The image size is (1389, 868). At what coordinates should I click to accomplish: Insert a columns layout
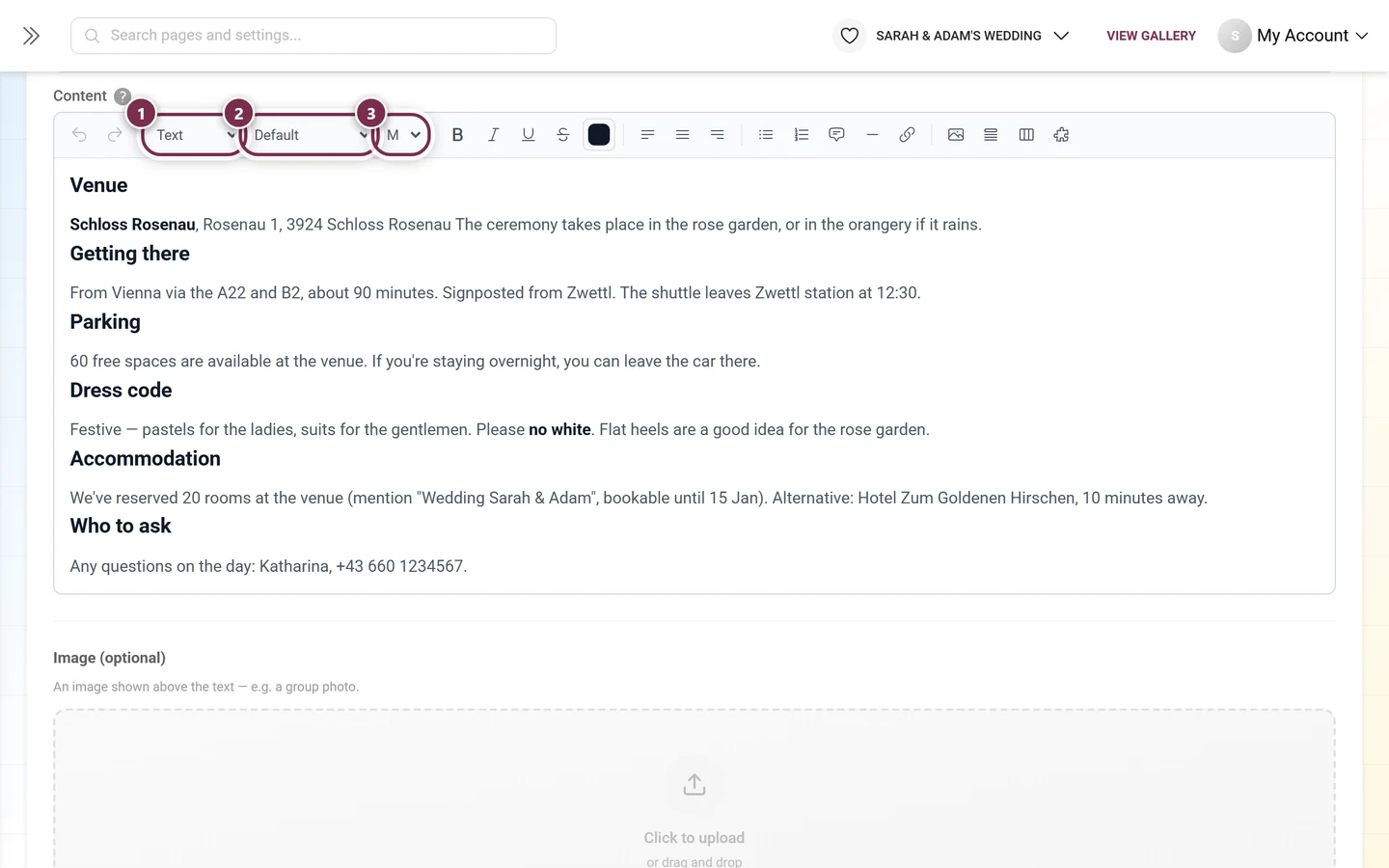(1026, 135)
